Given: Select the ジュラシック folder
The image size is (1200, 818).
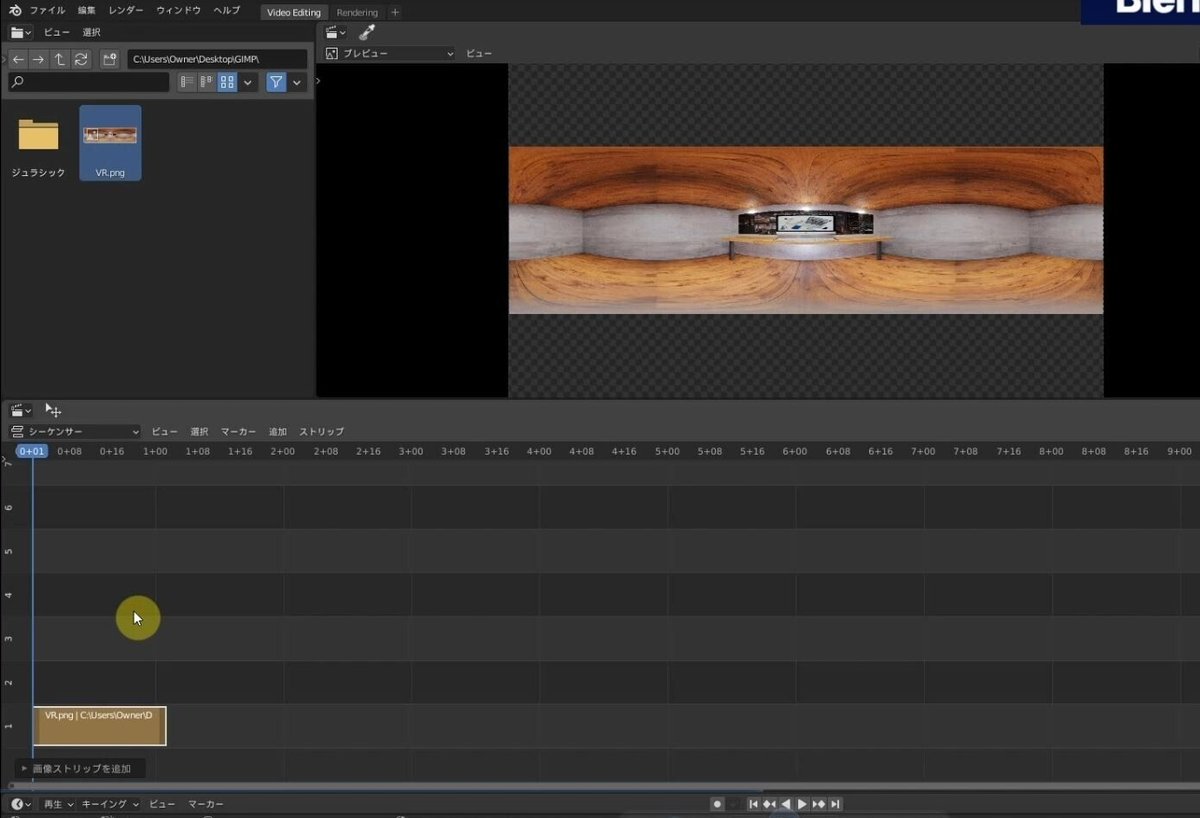Looking at the screenshot, I should pos(38,144).
